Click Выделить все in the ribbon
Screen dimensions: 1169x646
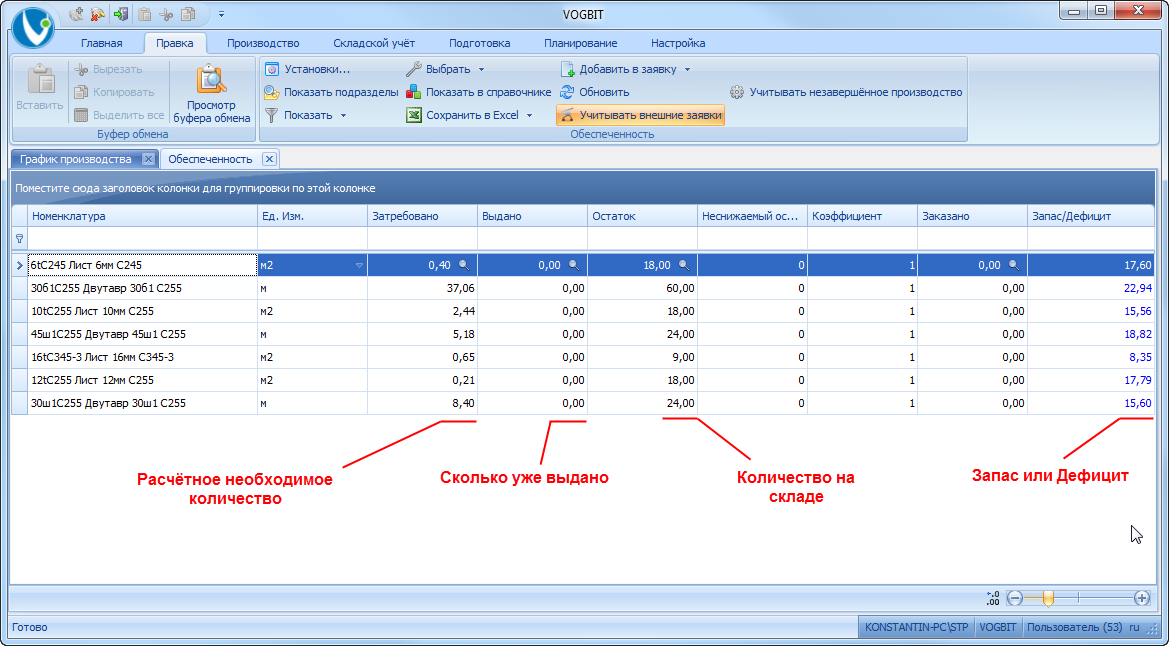pos(119,116)
